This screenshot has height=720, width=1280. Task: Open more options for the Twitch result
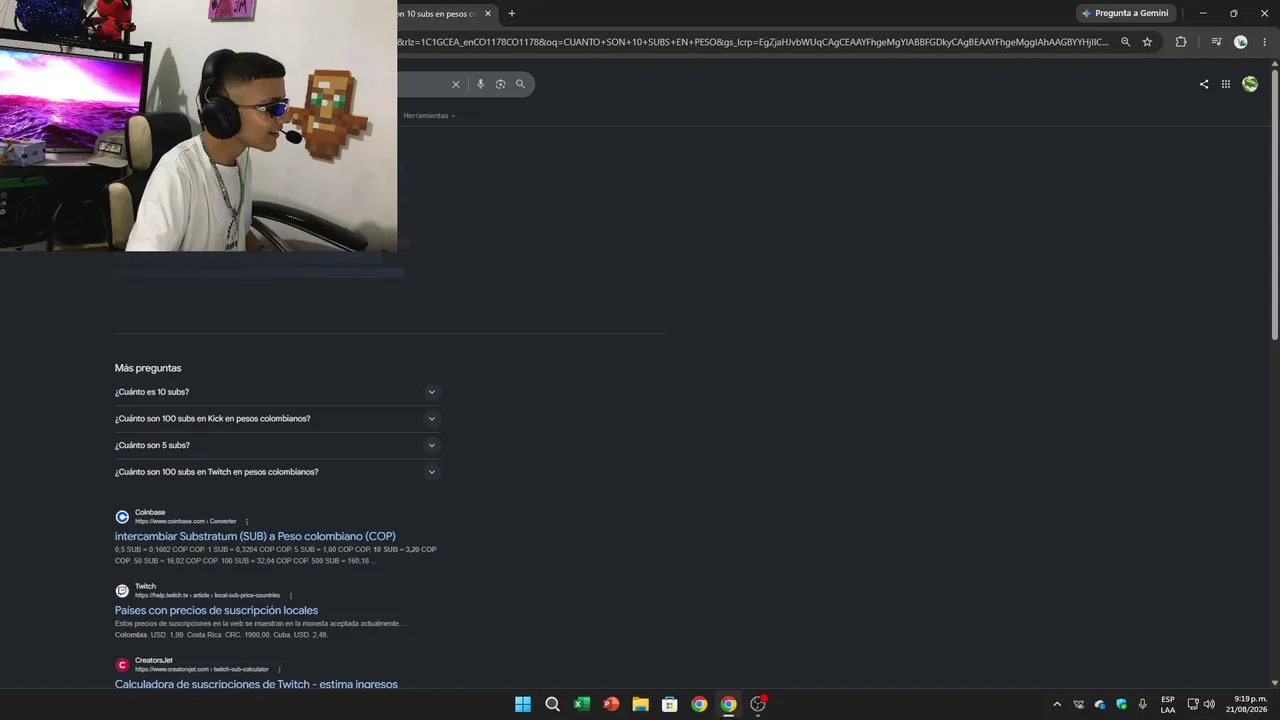point(291,596)
